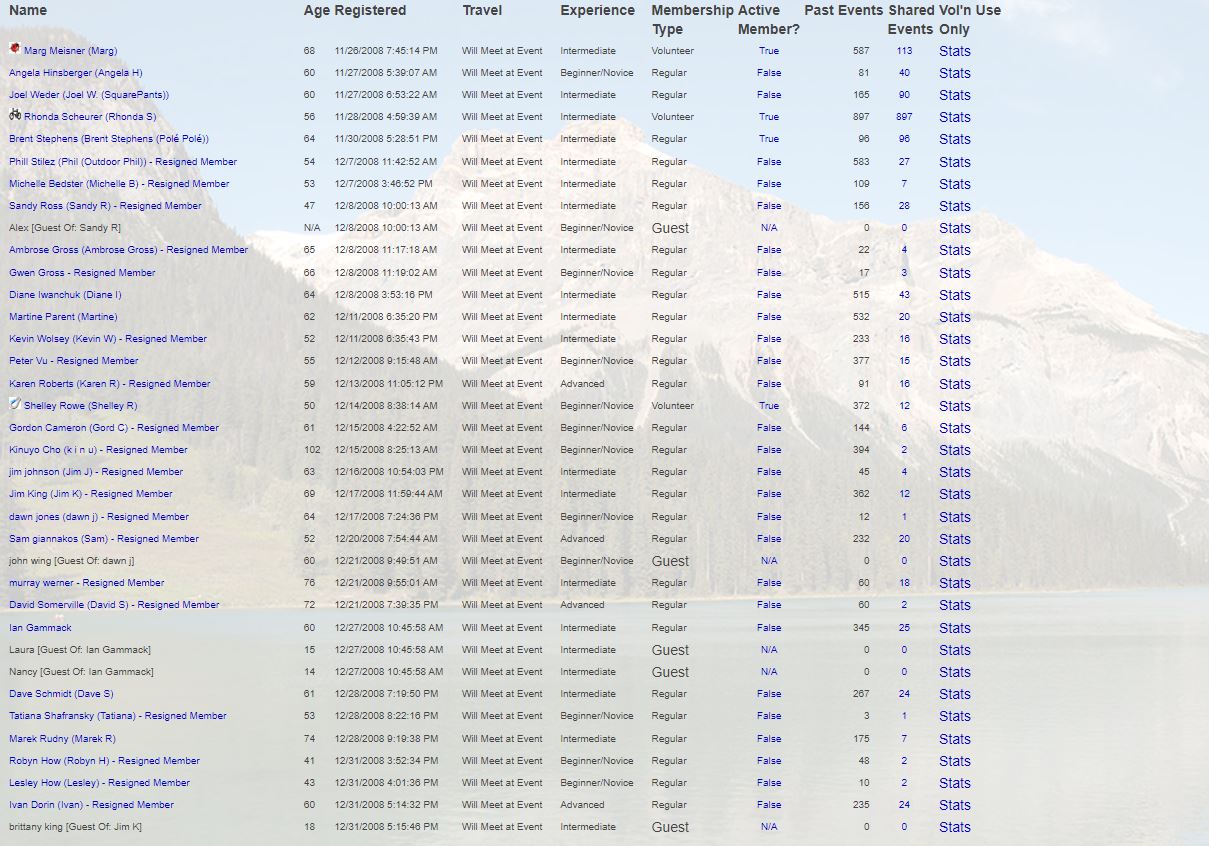Viewport: 1209px width, 846px height.
Task: Click Diane Iwanchuk's name link
Action: (x=65, y=295)
